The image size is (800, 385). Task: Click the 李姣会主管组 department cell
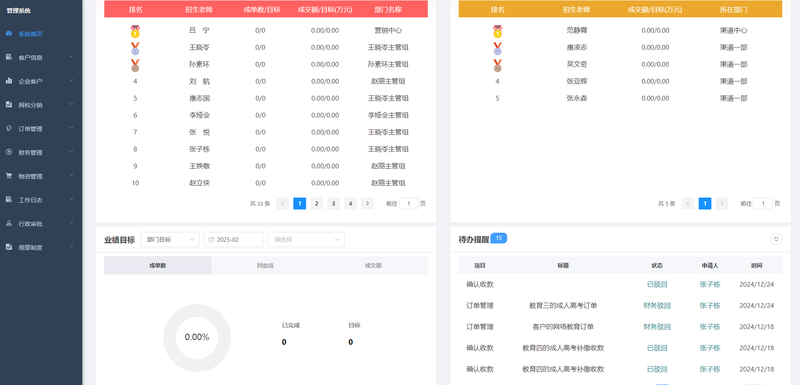(388, 115)
